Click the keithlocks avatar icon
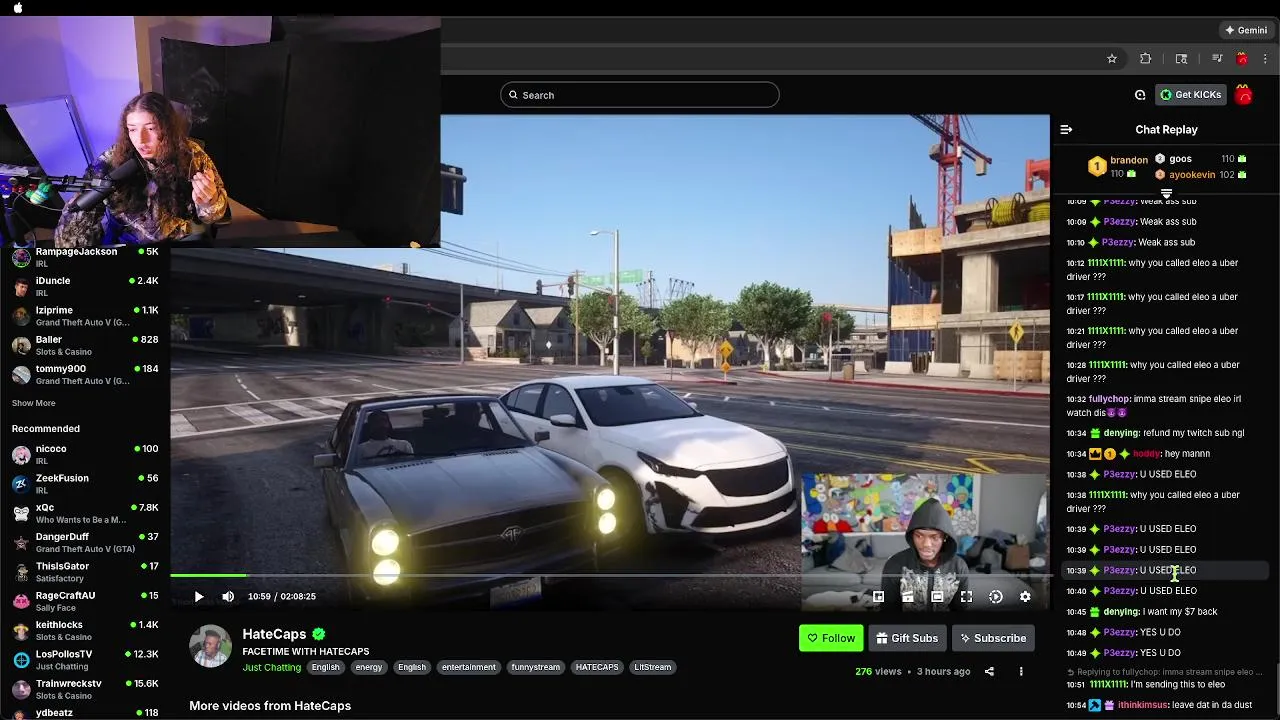The height and width of the screenshot is (720, 1280). (21, 631)
